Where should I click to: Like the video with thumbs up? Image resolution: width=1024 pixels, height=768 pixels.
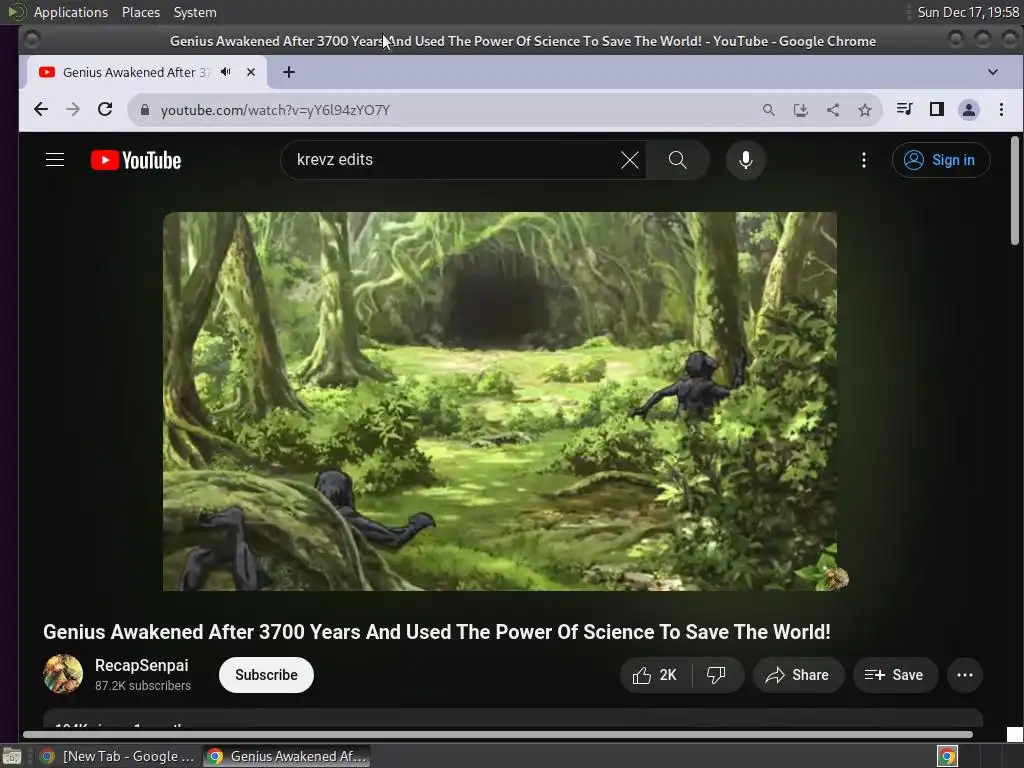click(655, 675)
